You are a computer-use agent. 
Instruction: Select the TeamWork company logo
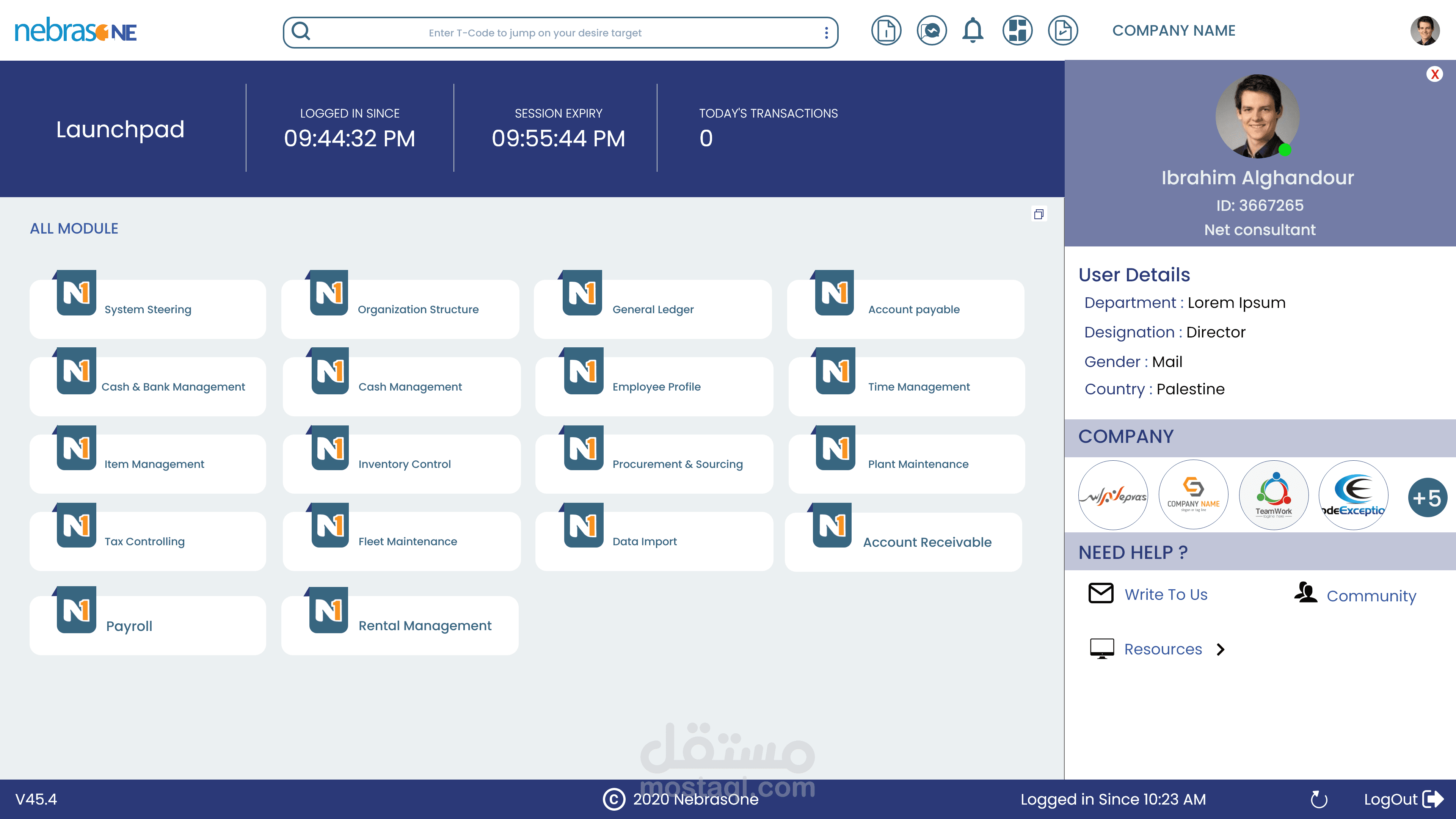click(x=1274, y=495)
